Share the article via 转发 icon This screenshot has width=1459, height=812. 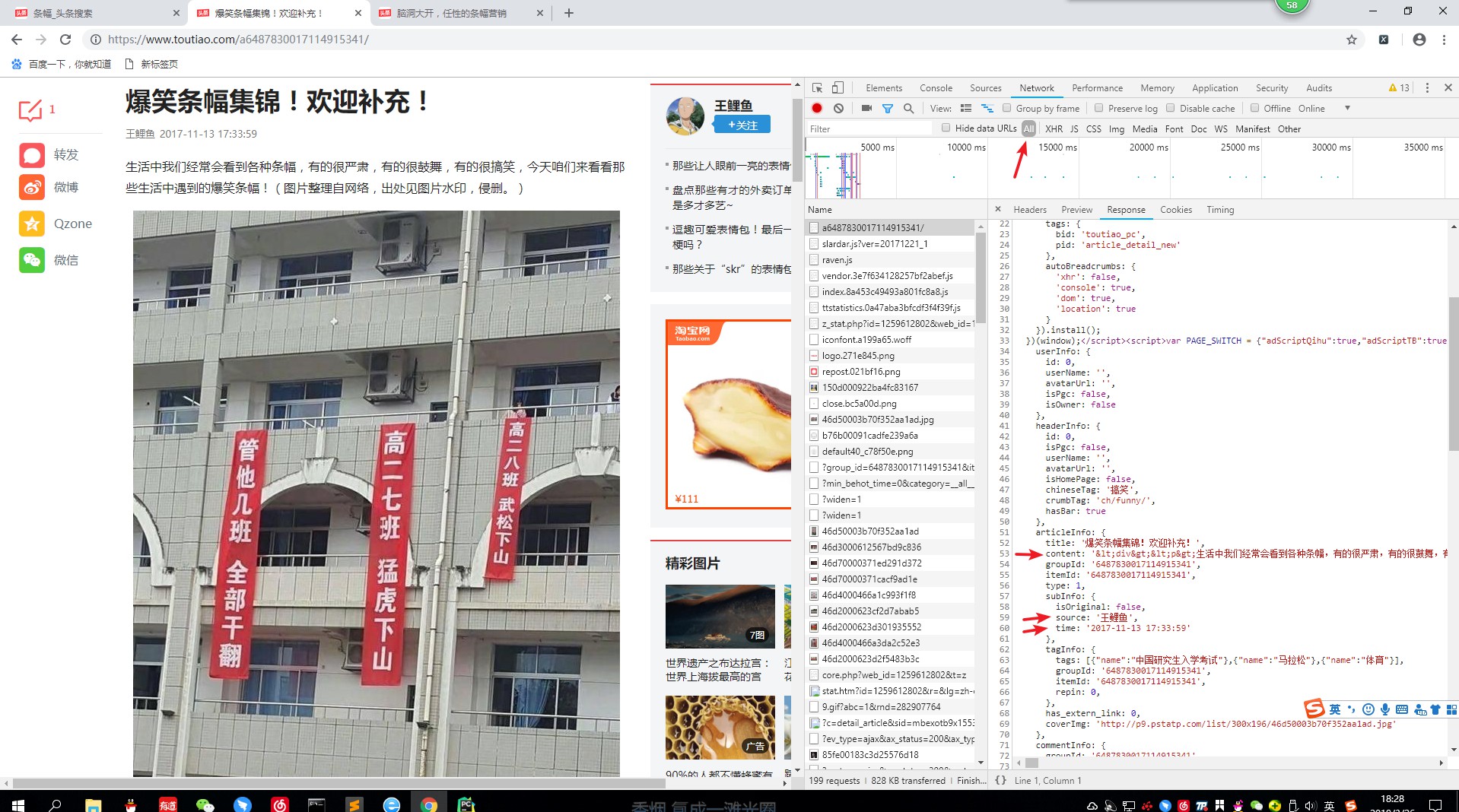coord(32,155)
